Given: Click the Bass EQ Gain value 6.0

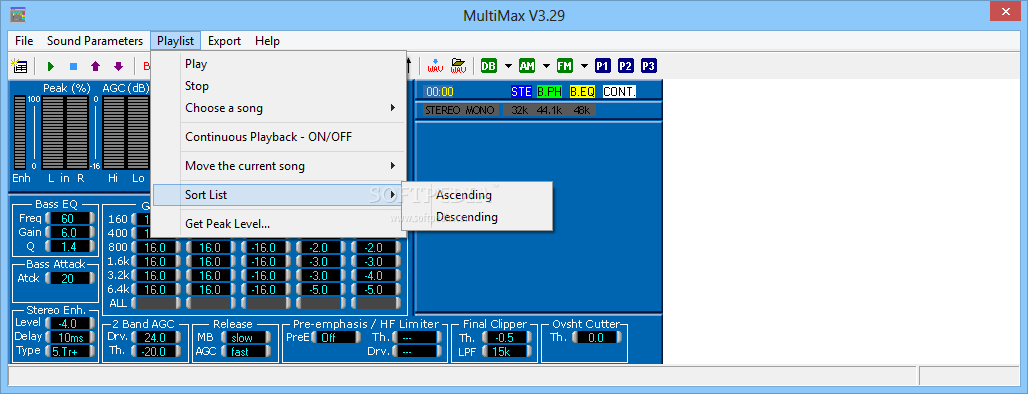Looking at the screenshot, I should [69, 233].
